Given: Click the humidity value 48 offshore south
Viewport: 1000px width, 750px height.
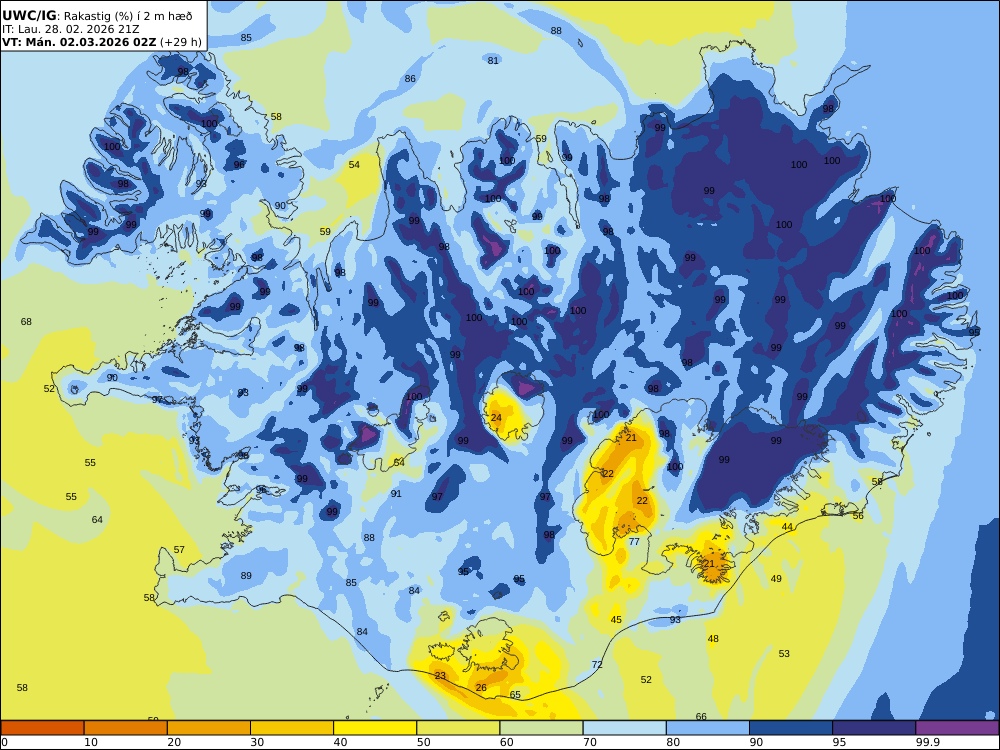Looking at the screenshot, I should [x=713, y=638].
